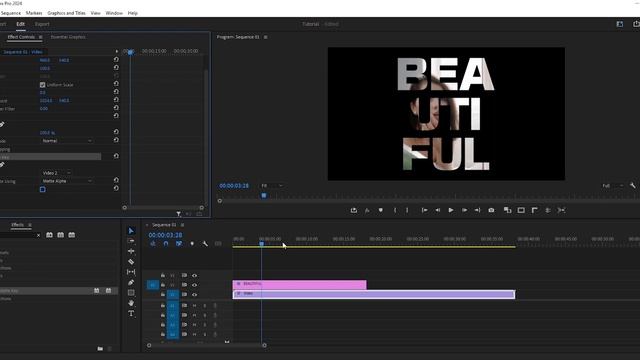The image size is (640, 360).
Task: Add a marker in Program monitor
Action: (380, 210)
